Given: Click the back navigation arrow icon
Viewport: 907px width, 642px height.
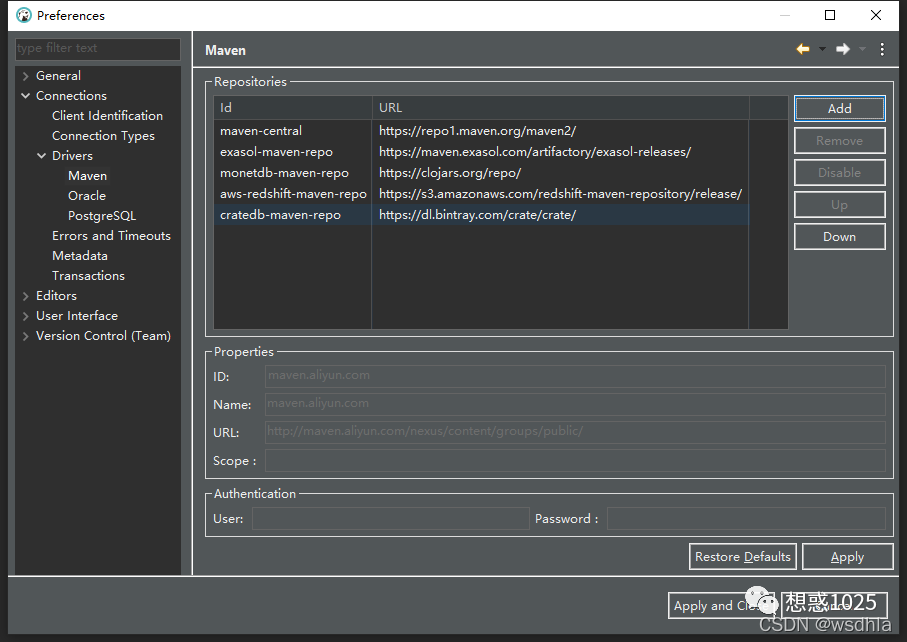Looking at the screenshot, I should (x=803, y=49).
